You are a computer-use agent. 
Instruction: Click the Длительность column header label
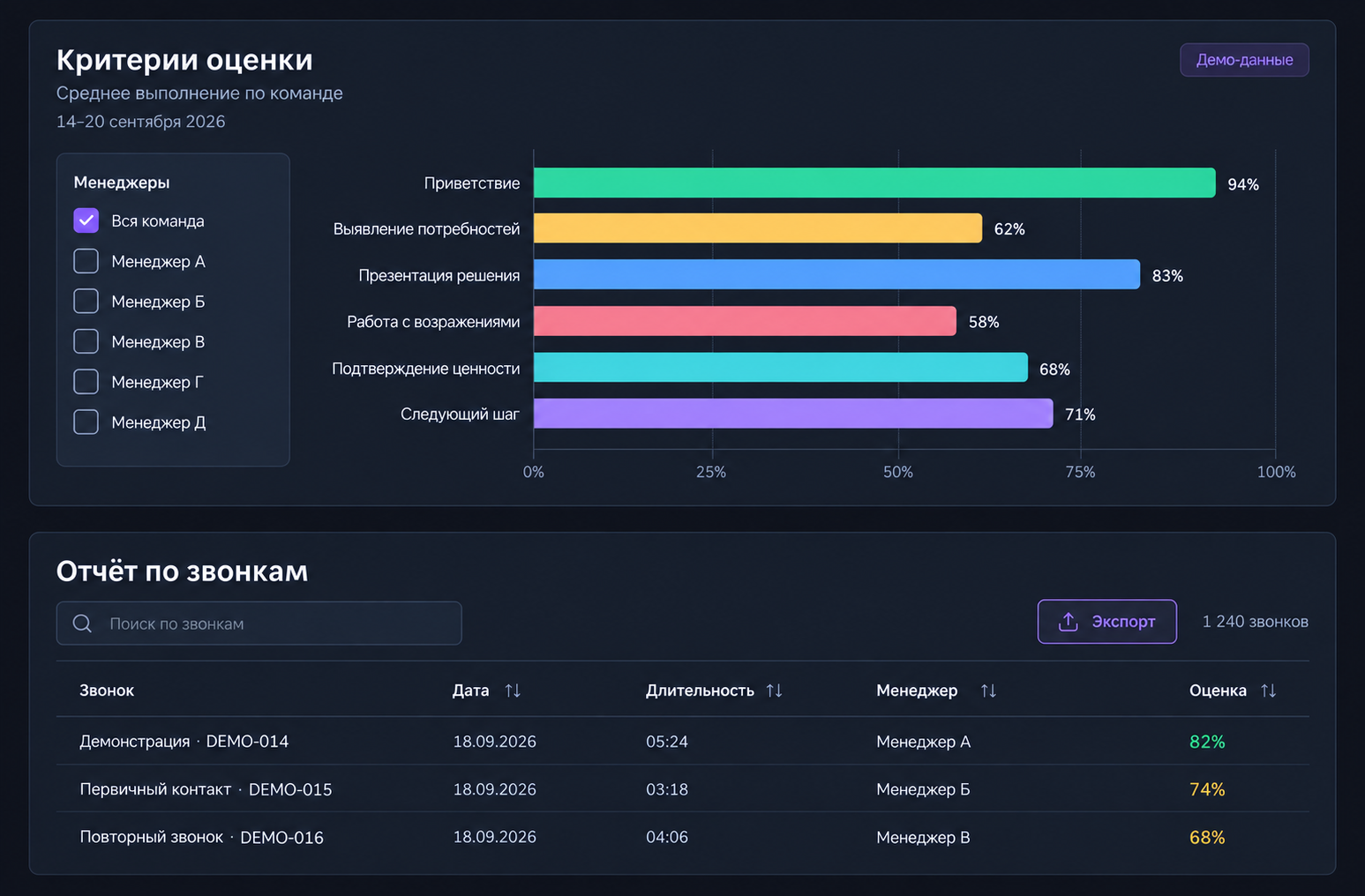(700, 691)
